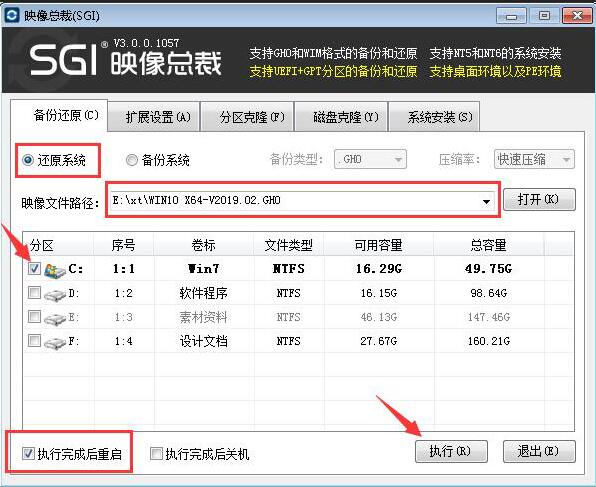Screen dimensions: 596x487
Task: Click the 1:1 sequence number cell
Action: (124, 269)
